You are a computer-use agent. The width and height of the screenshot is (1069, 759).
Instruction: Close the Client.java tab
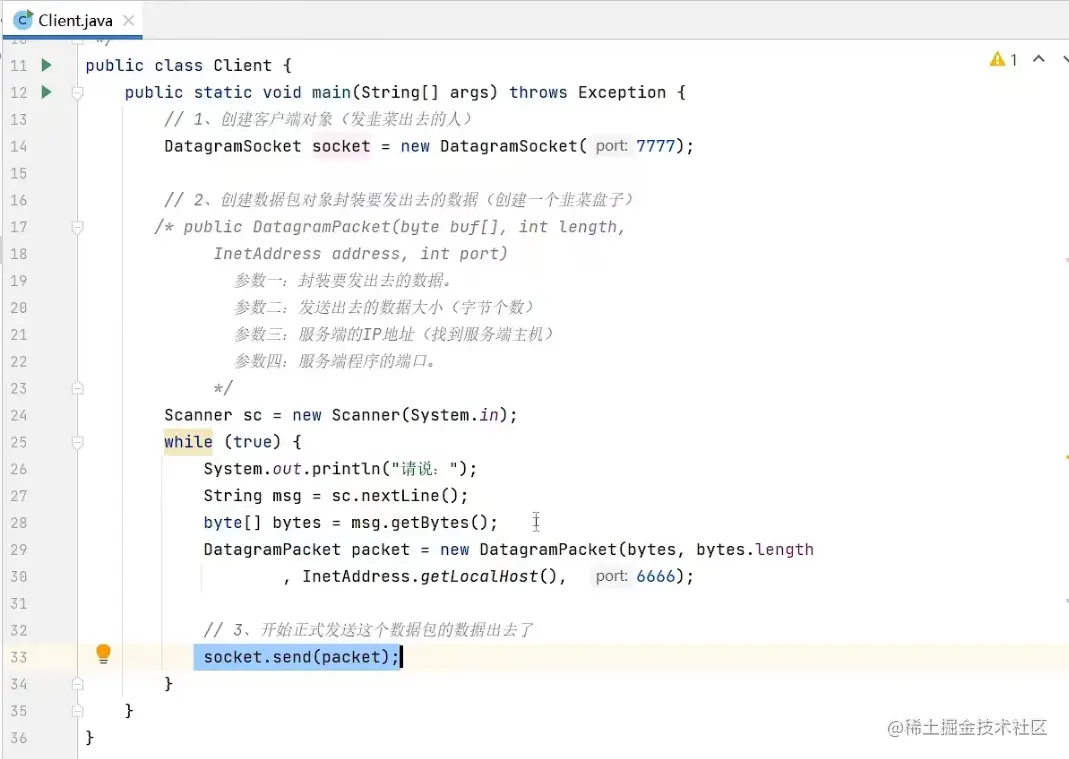pyautogui.click(x=128, y=20)
